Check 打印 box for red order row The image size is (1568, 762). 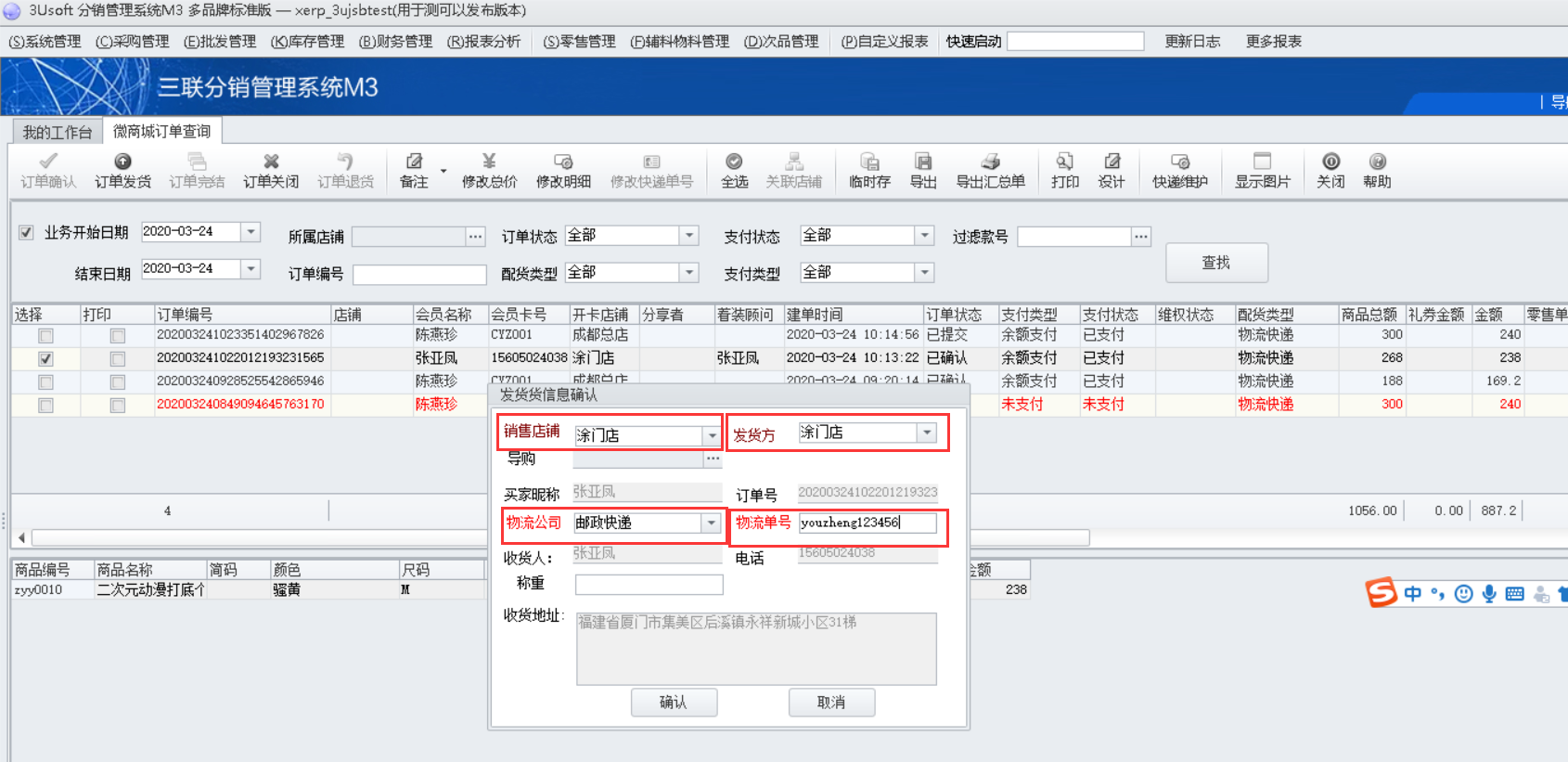117,406
